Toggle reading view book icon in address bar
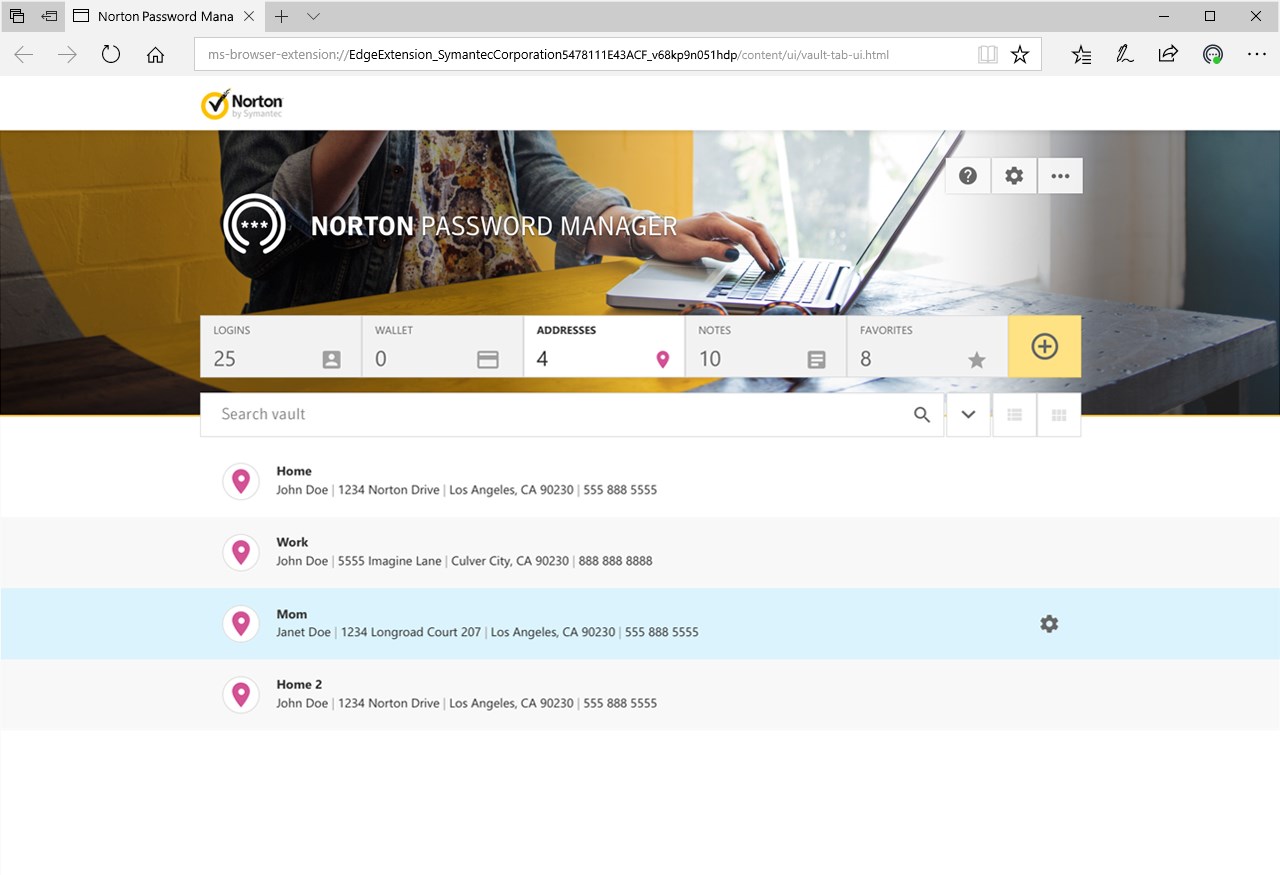1280x875 pixels. (987, 55)
